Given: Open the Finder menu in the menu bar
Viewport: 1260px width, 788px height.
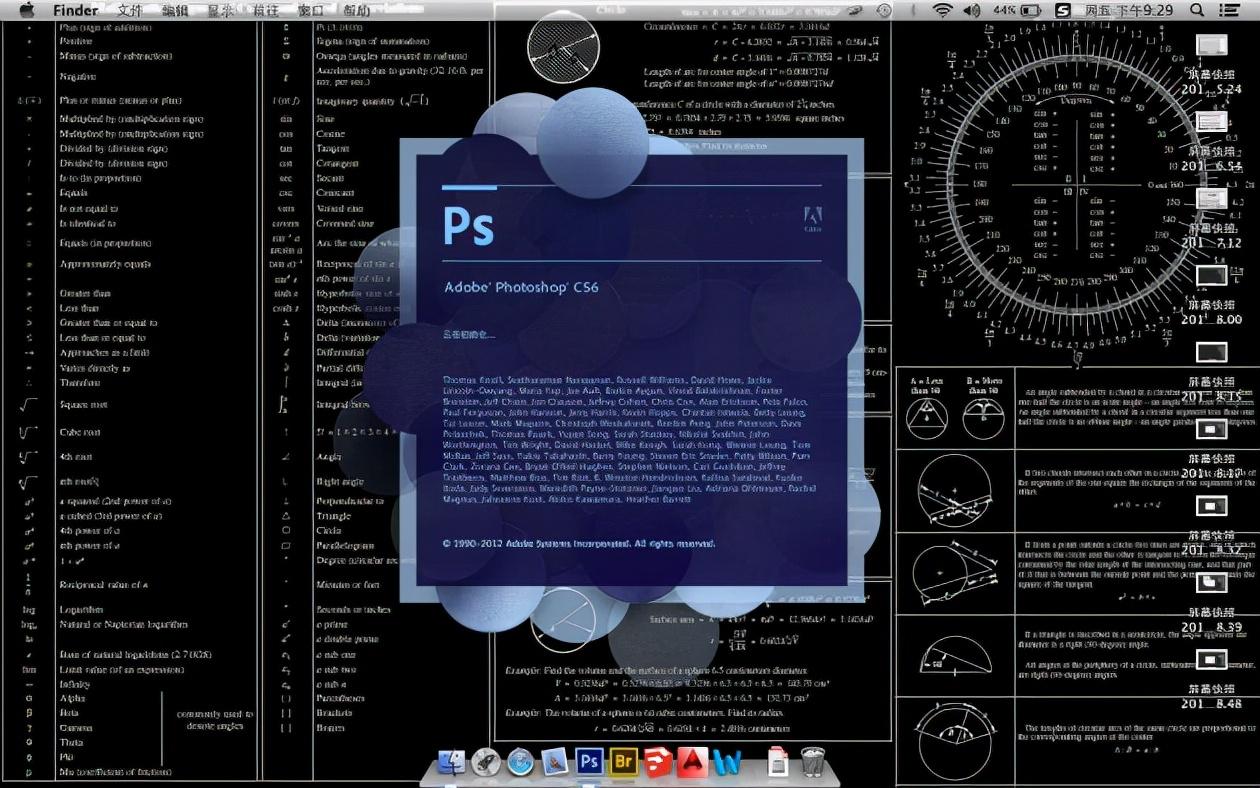Looking at the screenshot, I should 76,10.
